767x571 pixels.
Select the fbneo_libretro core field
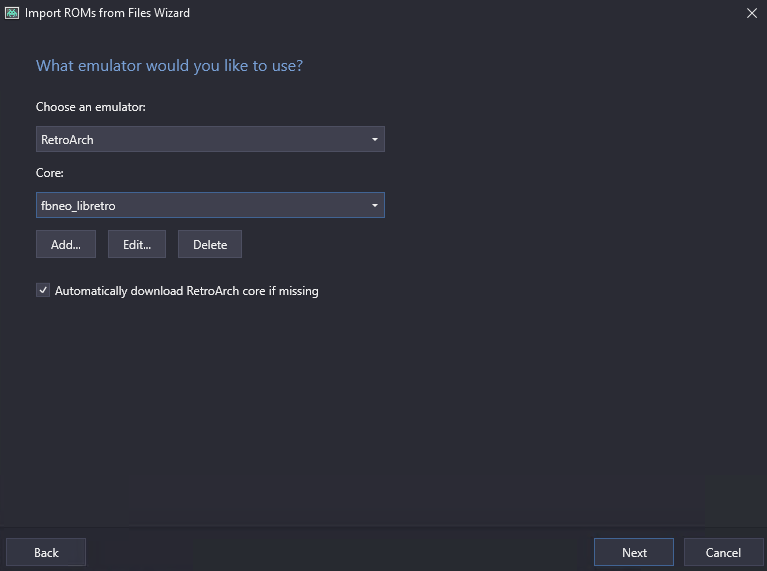click(210, 206)
